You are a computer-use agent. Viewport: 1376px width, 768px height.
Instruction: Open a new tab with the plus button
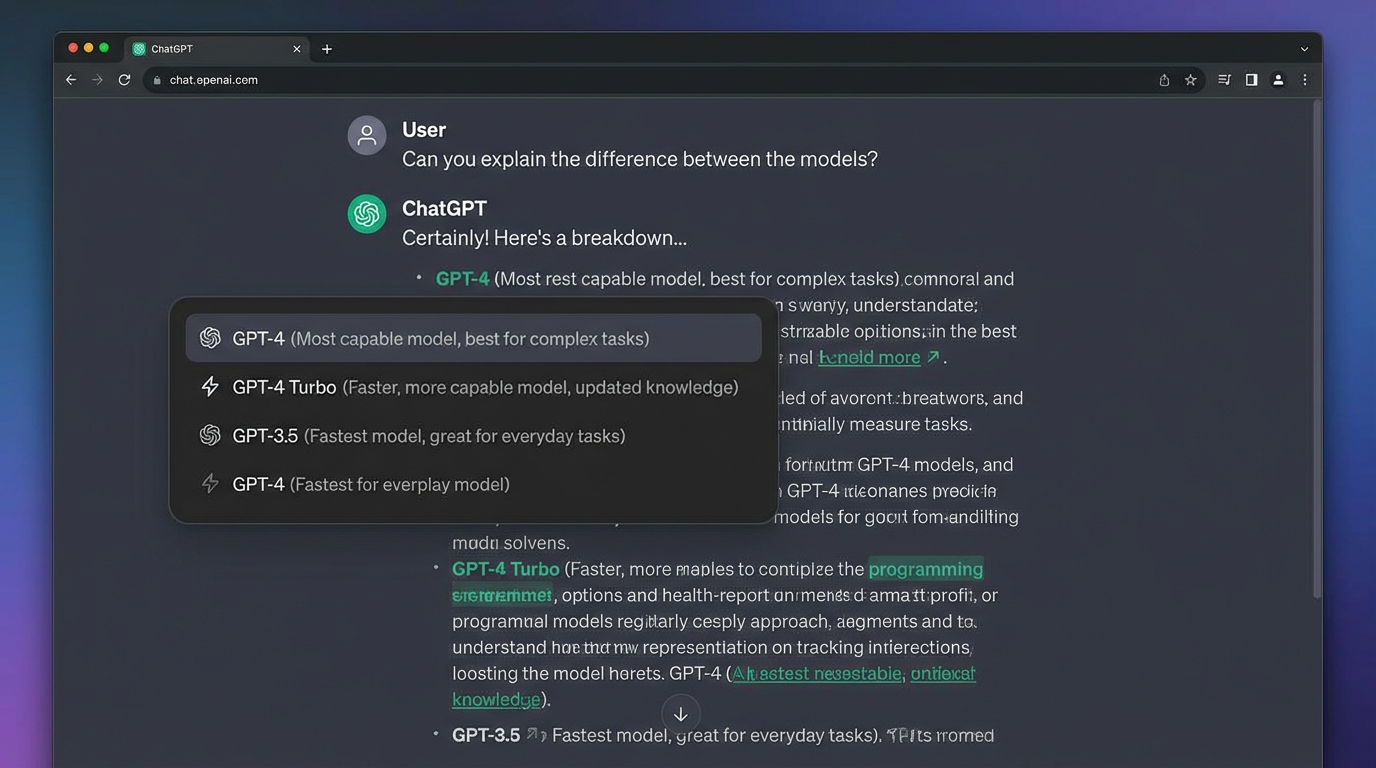326,48
